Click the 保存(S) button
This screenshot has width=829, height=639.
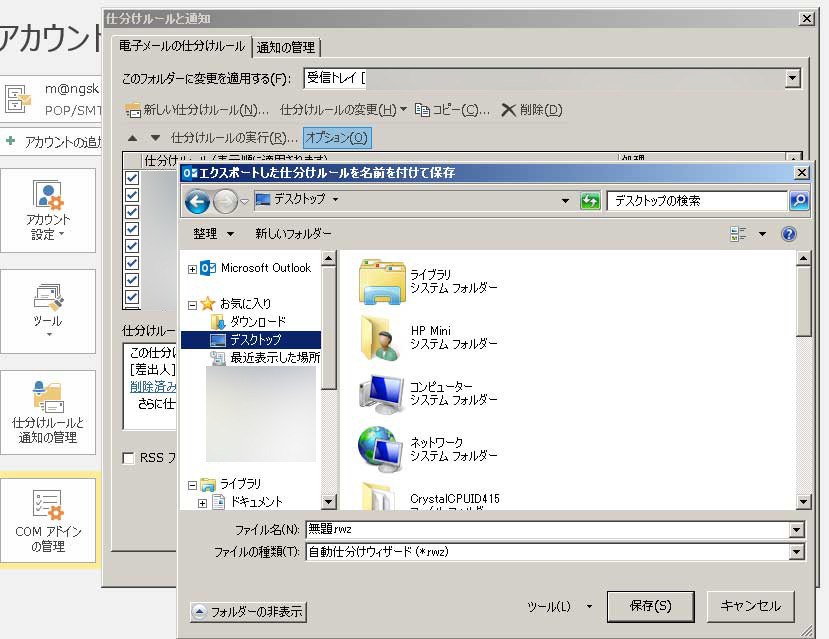pyautogui.click(x=650, y=606)
